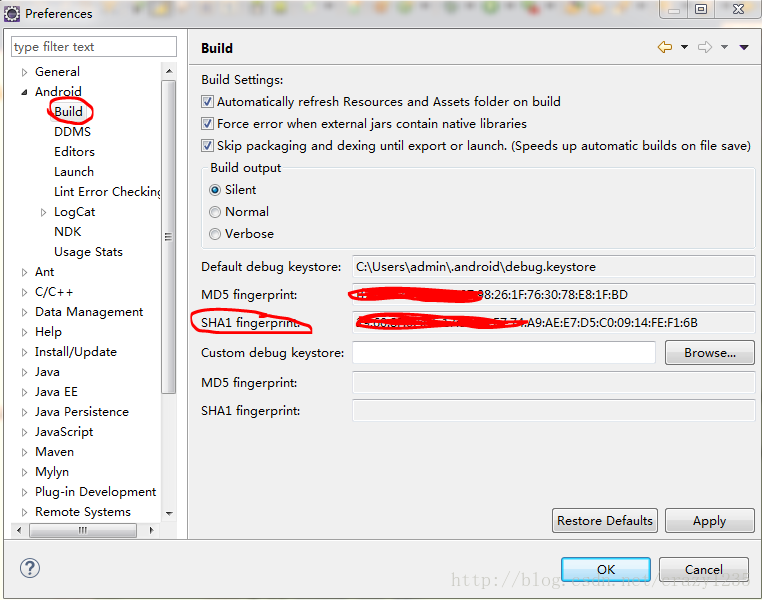Select the Remote Systems item
This screenshot has width=762, height=600.
[x=83, y=512]
